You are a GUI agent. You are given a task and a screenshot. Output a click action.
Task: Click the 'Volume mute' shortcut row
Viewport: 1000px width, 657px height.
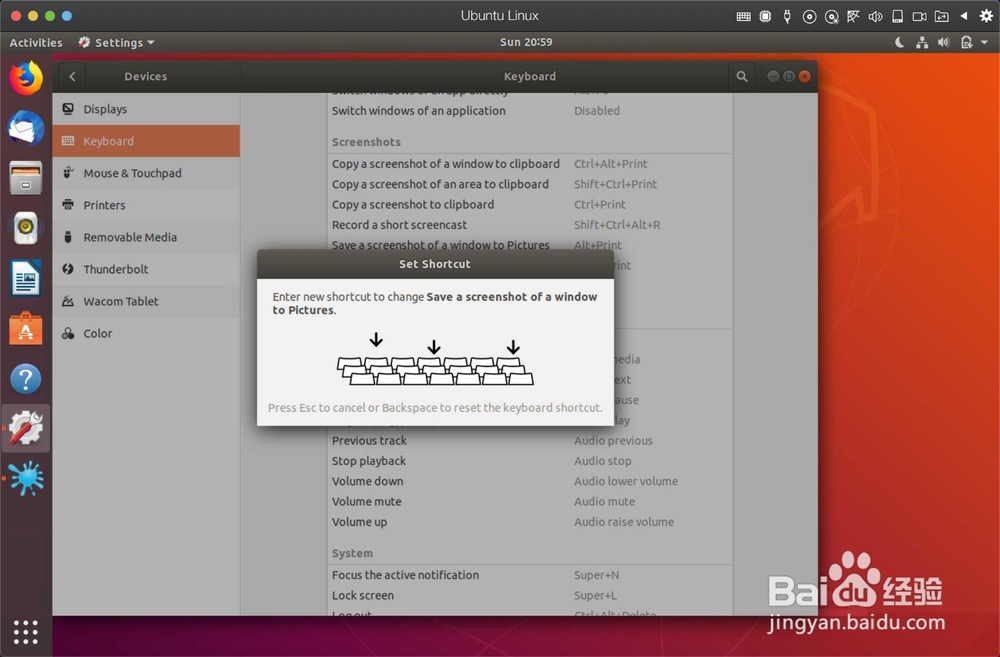click(x=530, y=502)
